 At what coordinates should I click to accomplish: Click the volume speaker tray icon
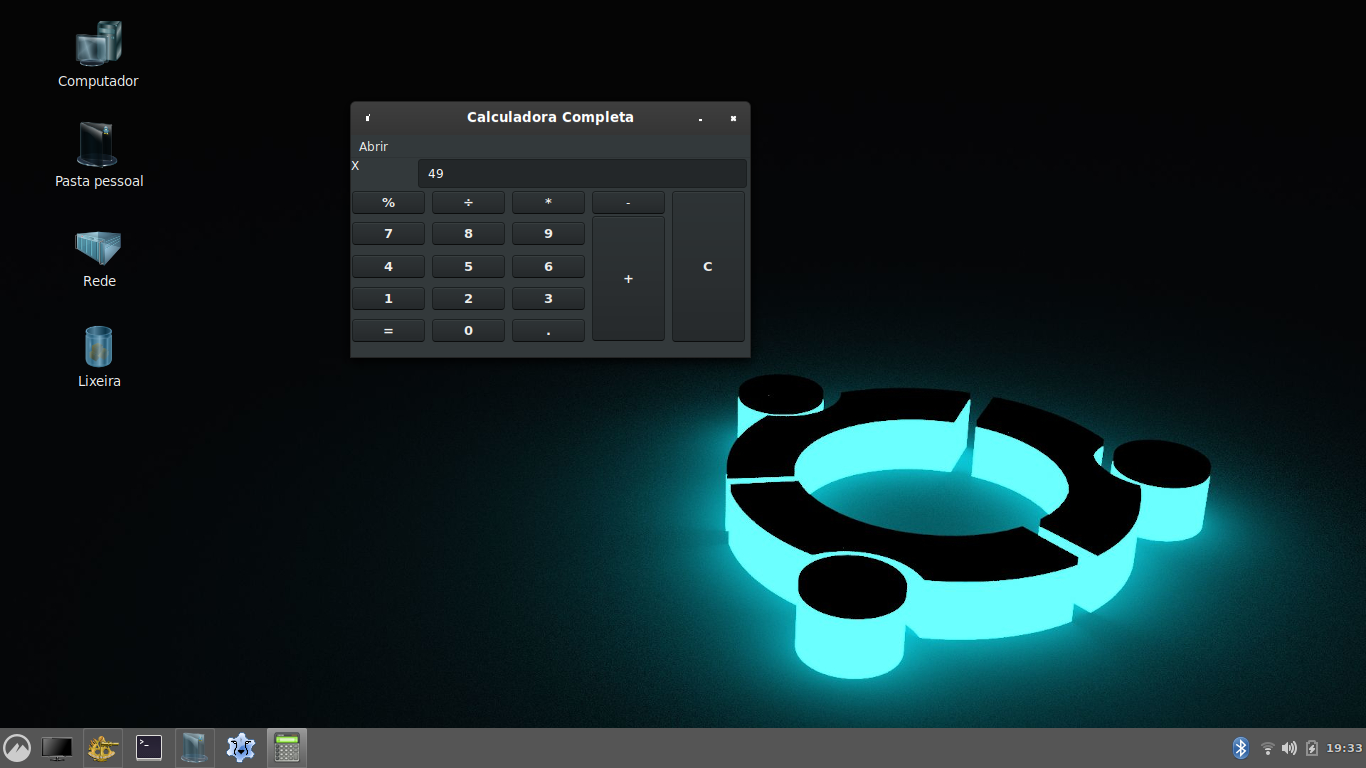[1289, 748]
